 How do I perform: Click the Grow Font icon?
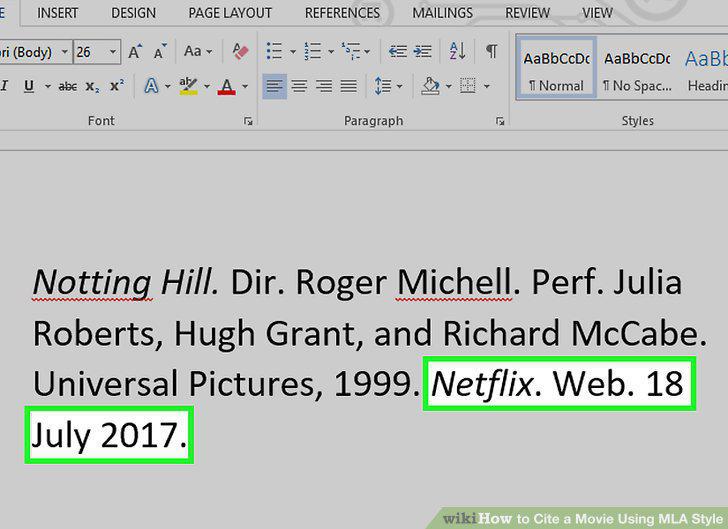135,51
